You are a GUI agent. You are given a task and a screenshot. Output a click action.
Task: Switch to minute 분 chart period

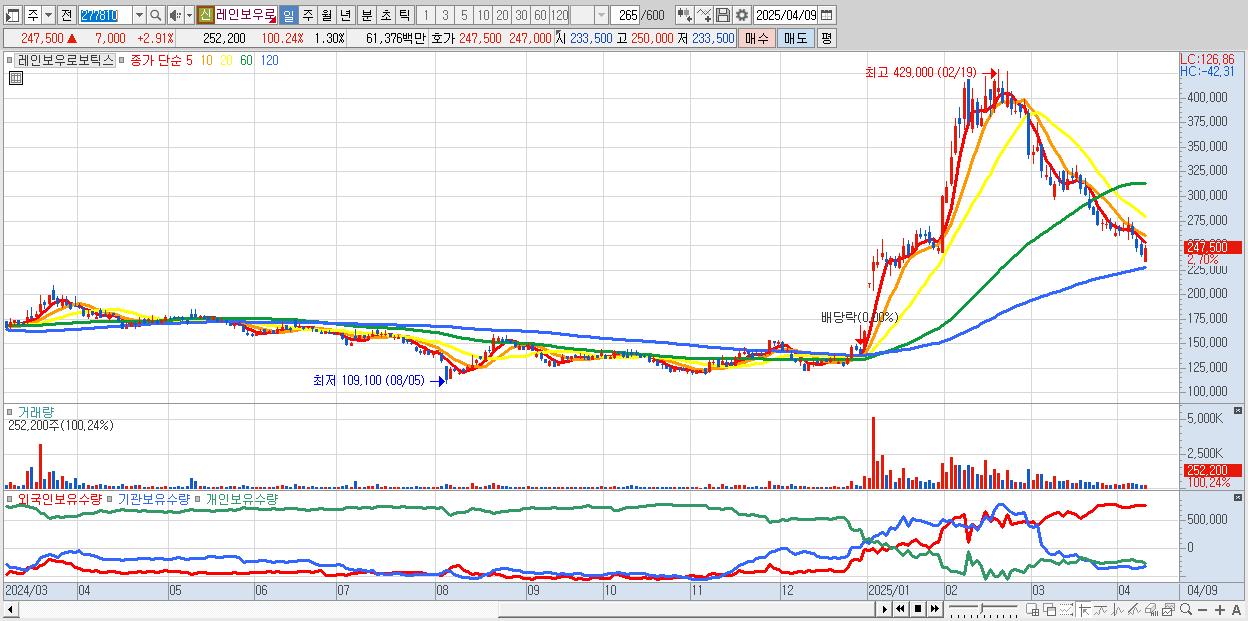[x=366, y=15]
